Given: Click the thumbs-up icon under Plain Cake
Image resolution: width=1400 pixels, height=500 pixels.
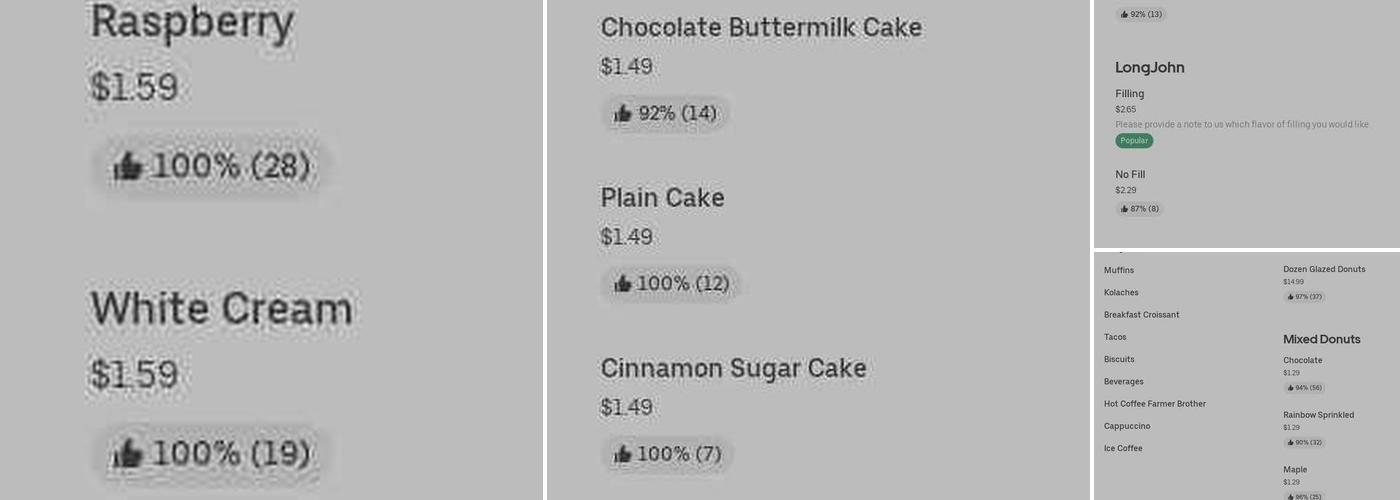Looking at the screenshot, I should [x=622, y=284].
